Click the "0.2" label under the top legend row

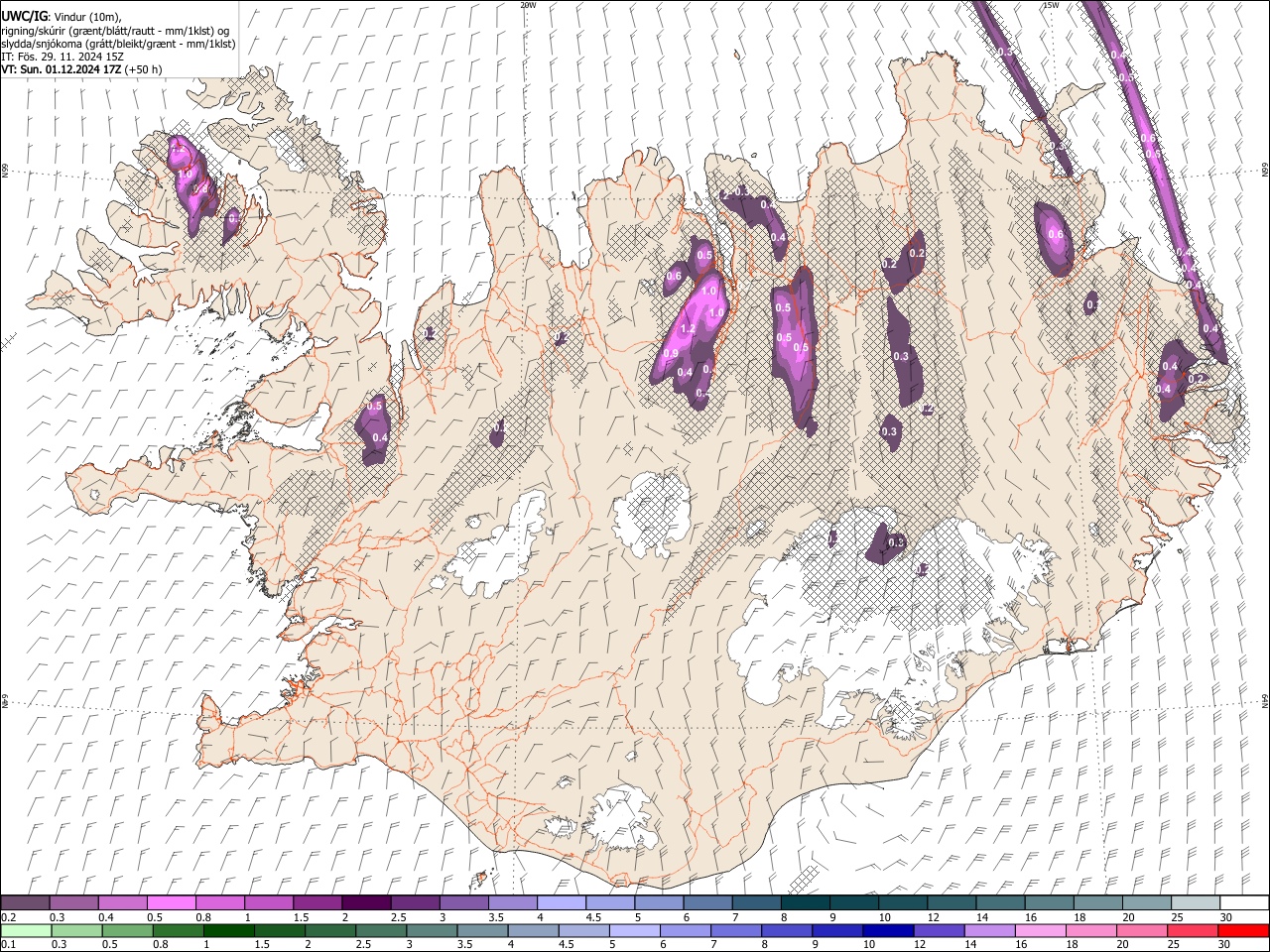[x=9, y=917]
